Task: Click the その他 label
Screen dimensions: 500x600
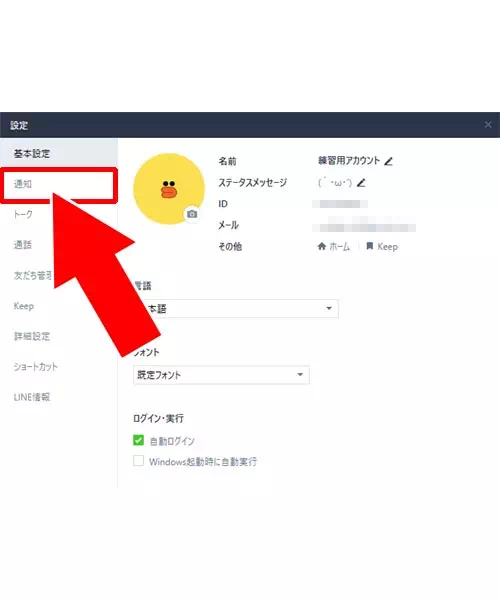Action: pos(230,246)
